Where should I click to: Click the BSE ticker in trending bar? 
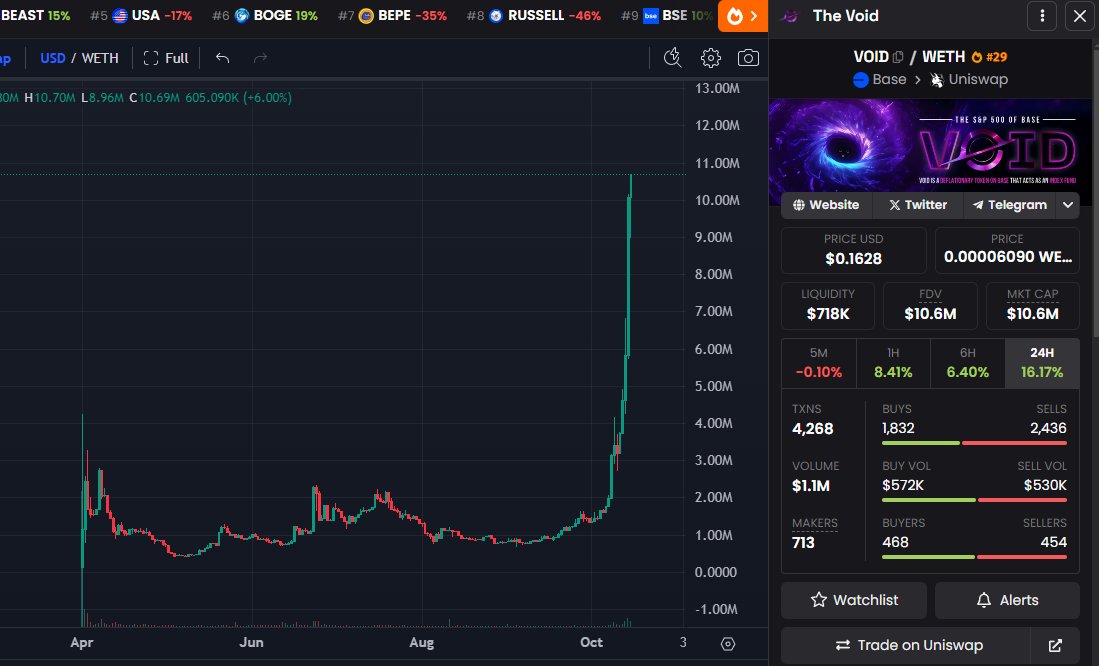tap(667, 15)
